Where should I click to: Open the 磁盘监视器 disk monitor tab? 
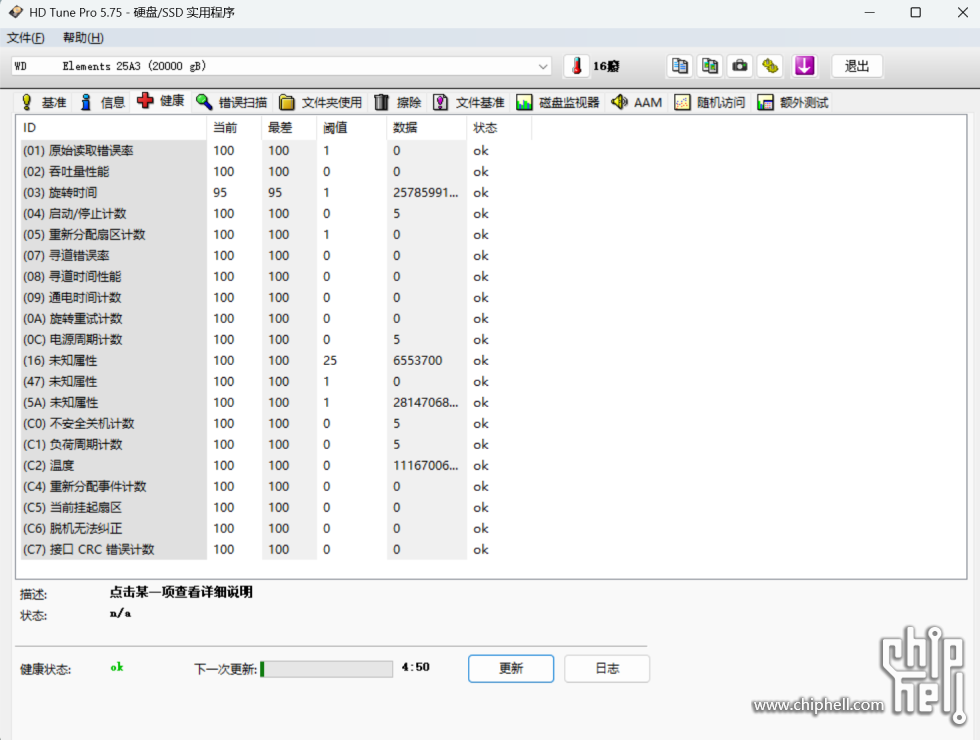[x=558, y=102]
